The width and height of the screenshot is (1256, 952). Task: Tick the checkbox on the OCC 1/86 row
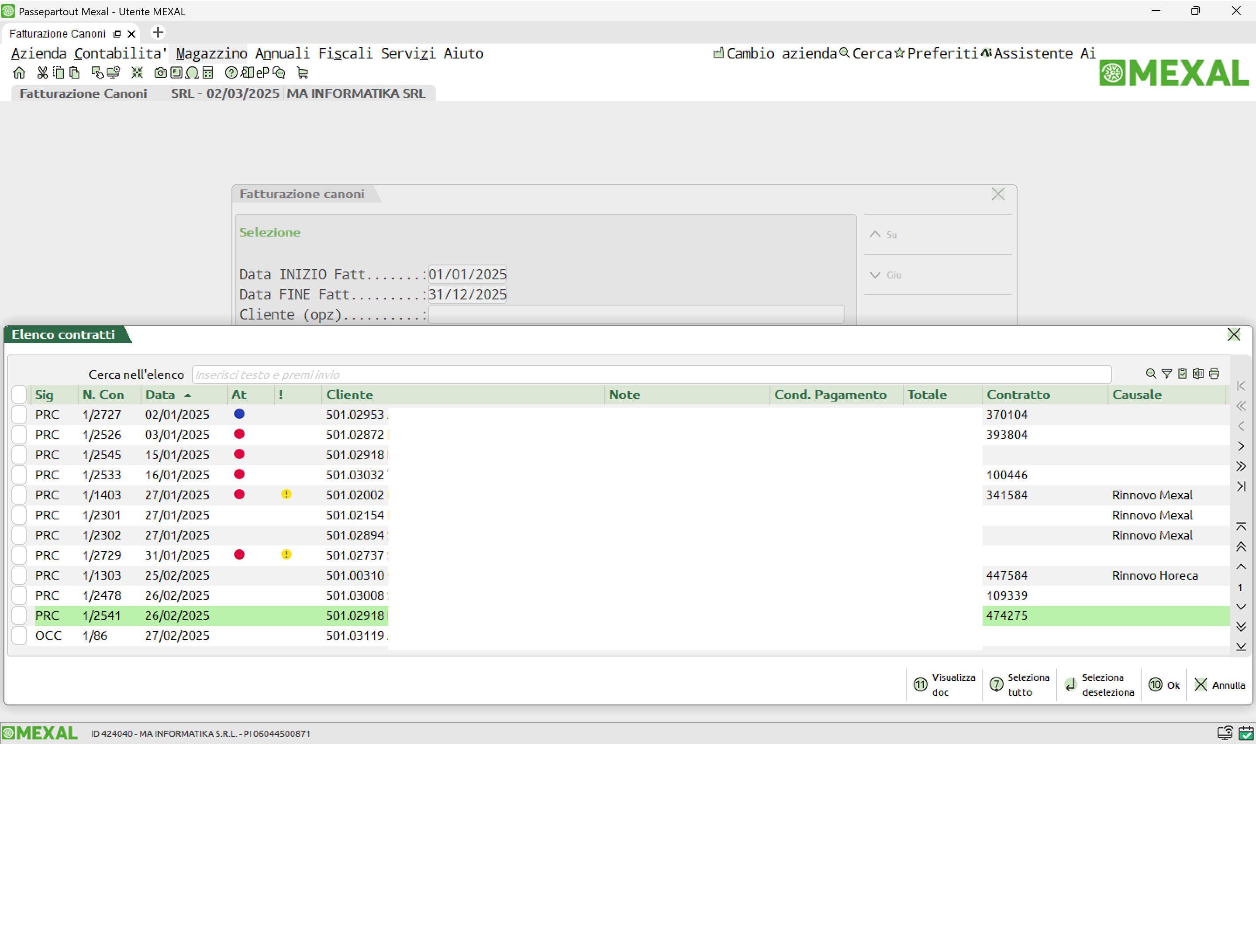coord(19,635)
